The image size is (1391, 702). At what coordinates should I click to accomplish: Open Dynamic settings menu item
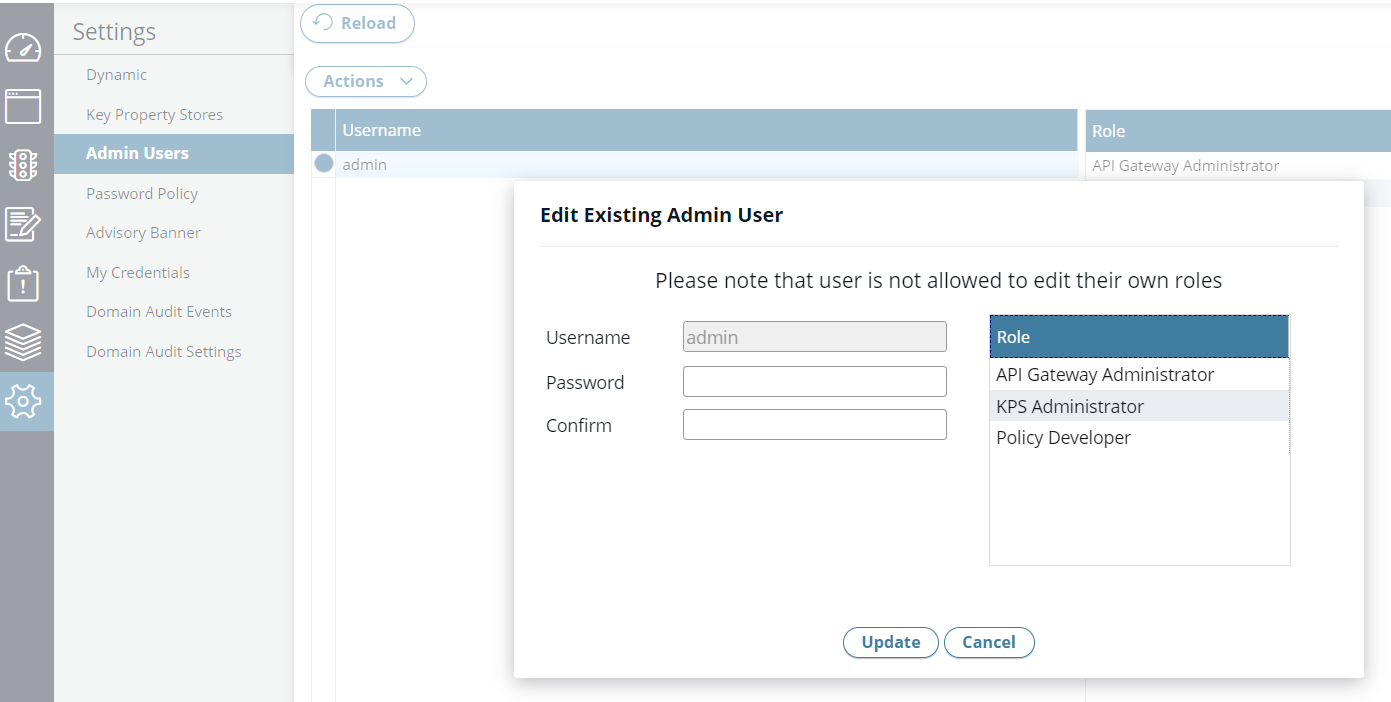point(116,75)
